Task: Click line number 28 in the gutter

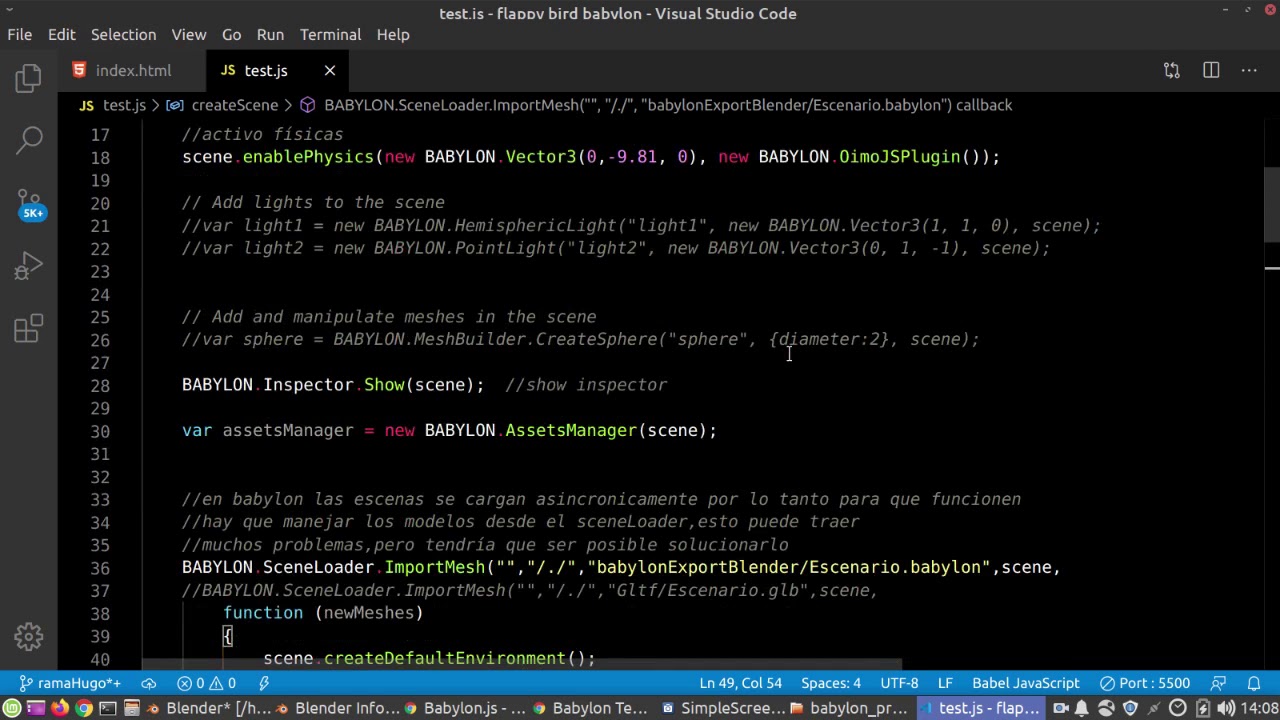Action: tap(100, 385)
